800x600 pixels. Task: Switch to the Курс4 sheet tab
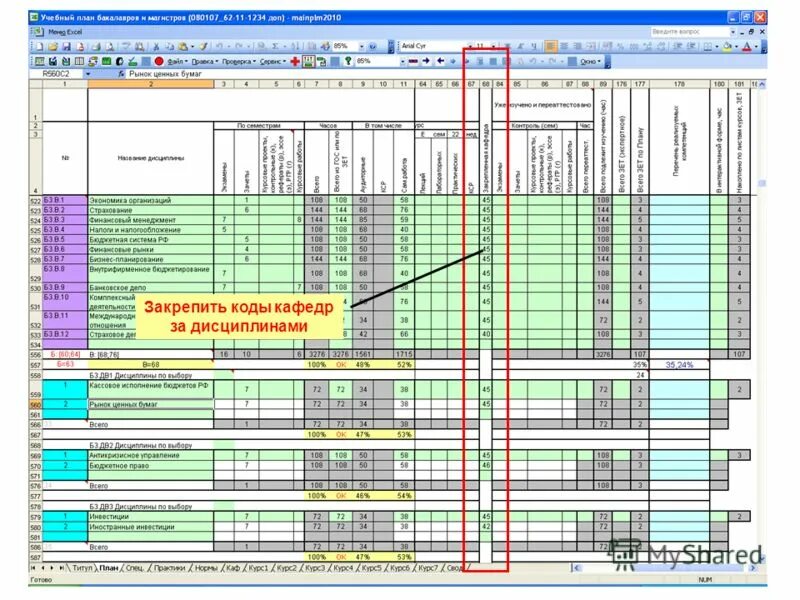point(343,567)
